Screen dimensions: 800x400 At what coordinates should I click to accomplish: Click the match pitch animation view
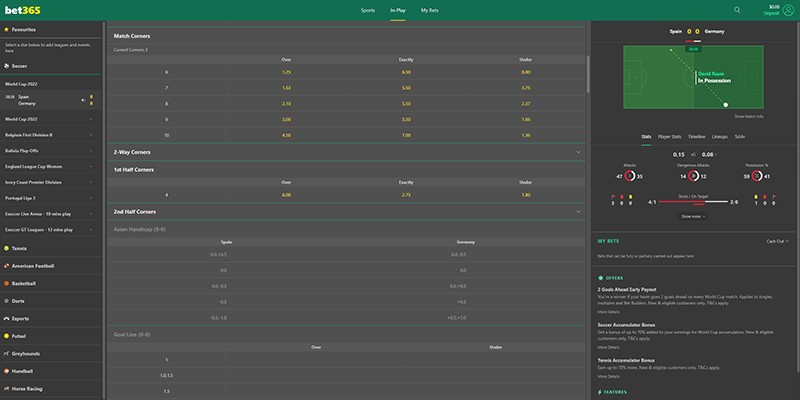tap(693, 77)
